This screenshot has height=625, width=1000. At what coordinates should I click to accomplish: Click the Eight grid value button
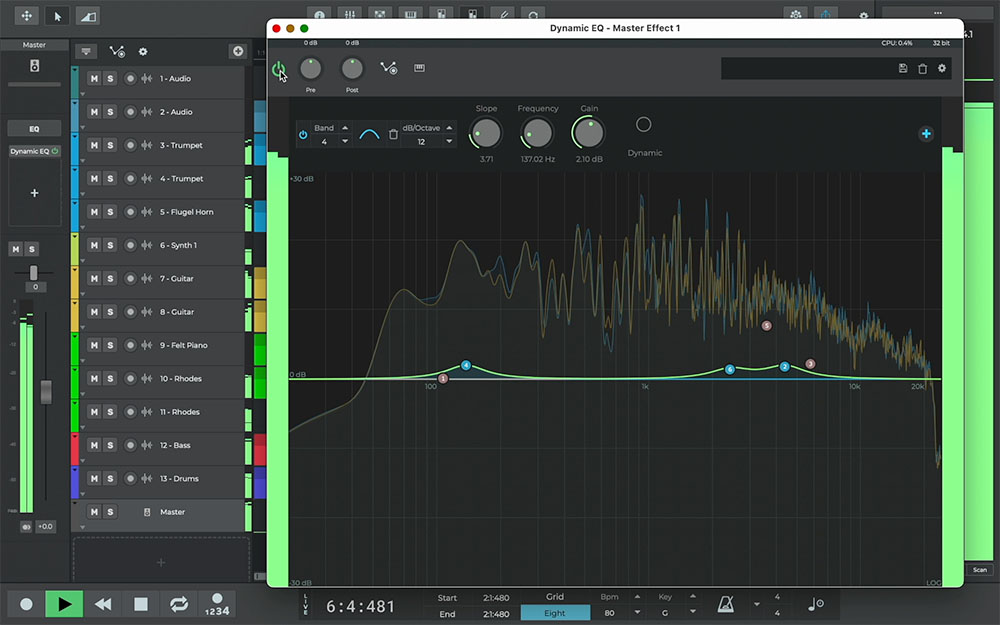[555, 613]
